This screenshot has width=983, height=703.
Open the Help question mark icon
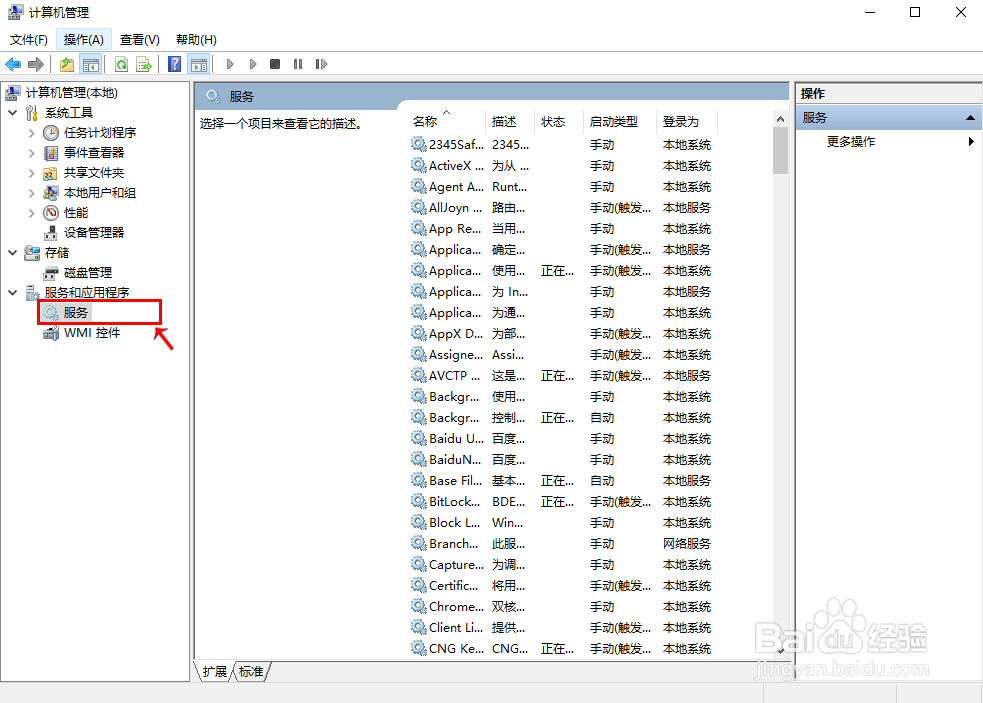tap(175, 64)
